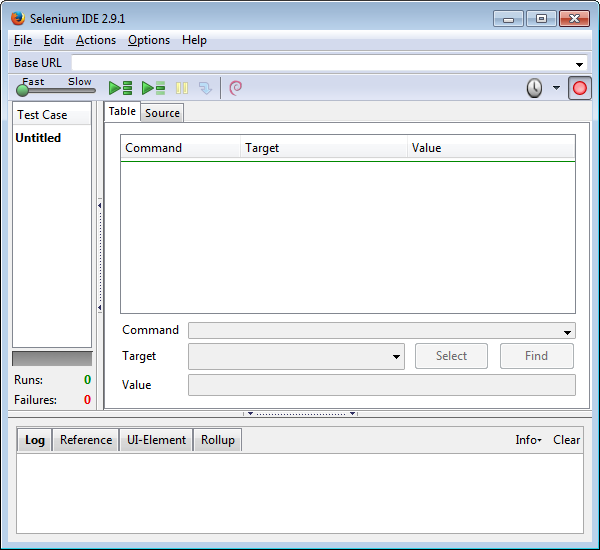This screenshot has width=600, height=550.
Task: Collapse the test case side pane splitter
Action: click(100, 256)
